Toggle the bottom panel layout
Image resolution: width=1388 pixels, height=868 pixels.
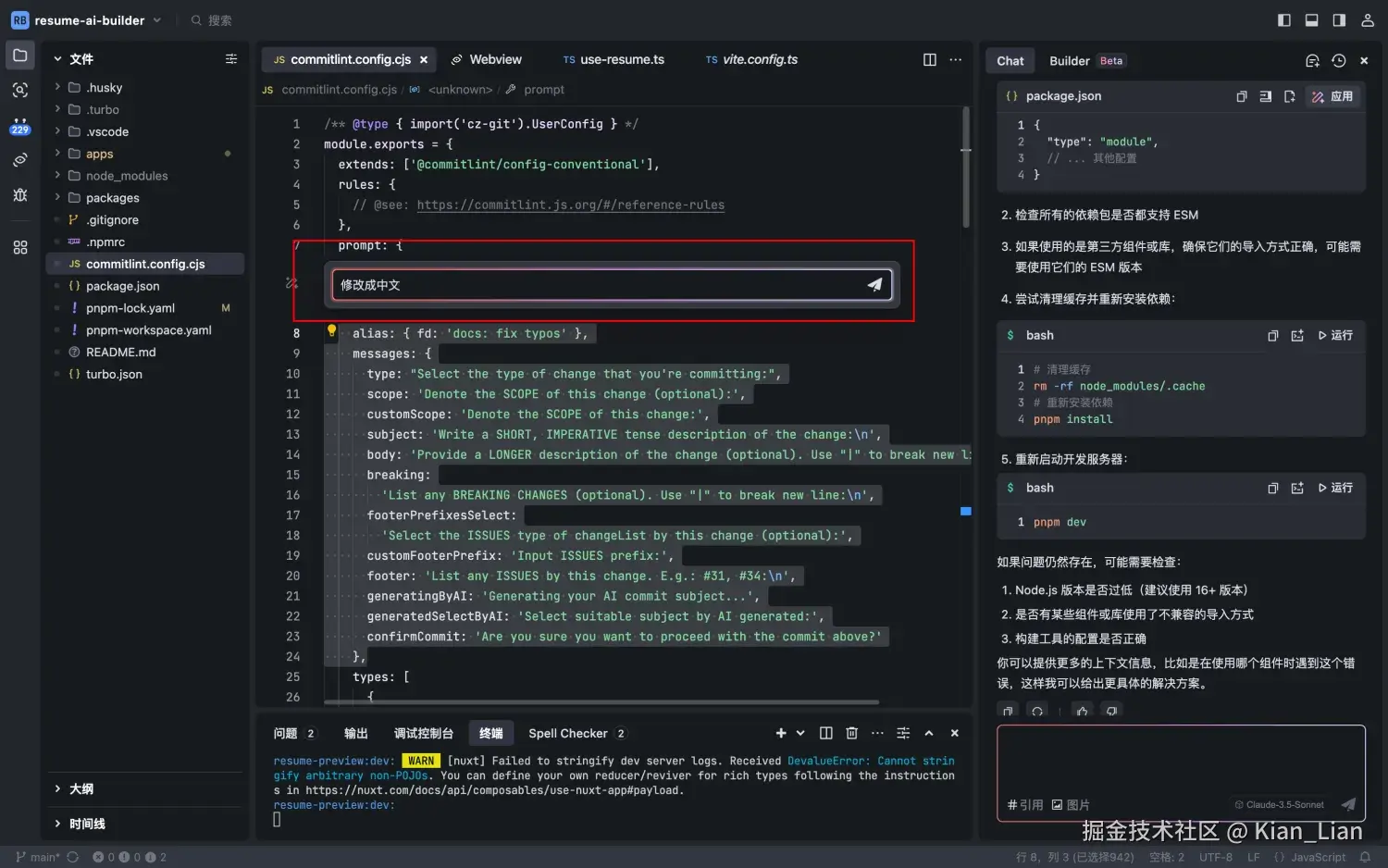1312,20
